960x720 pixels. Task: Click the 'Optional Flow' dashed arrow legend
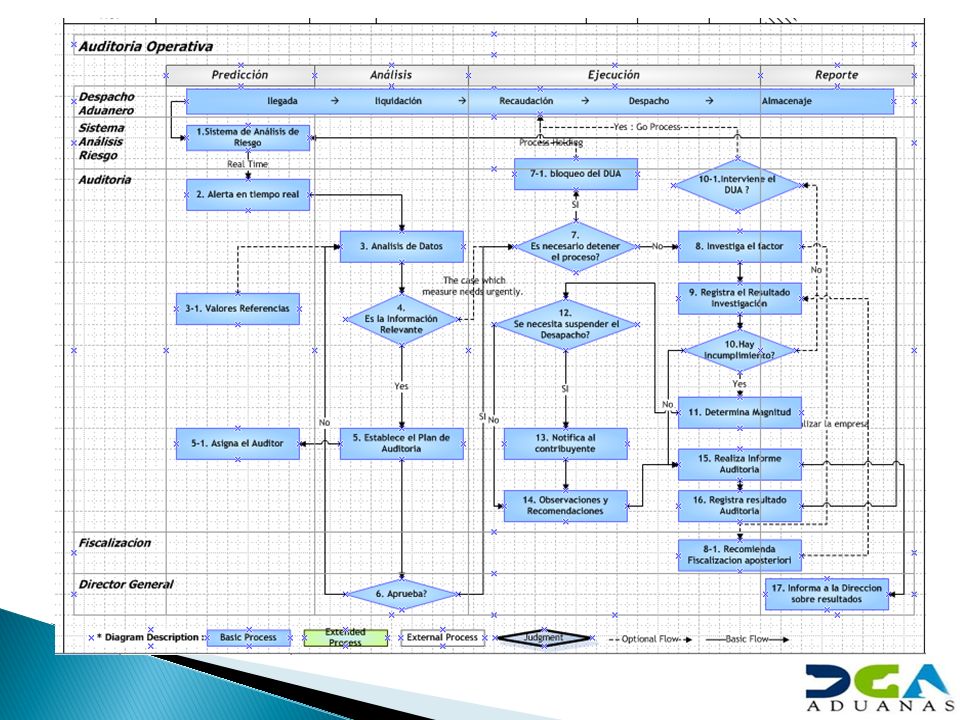(650, 639)
